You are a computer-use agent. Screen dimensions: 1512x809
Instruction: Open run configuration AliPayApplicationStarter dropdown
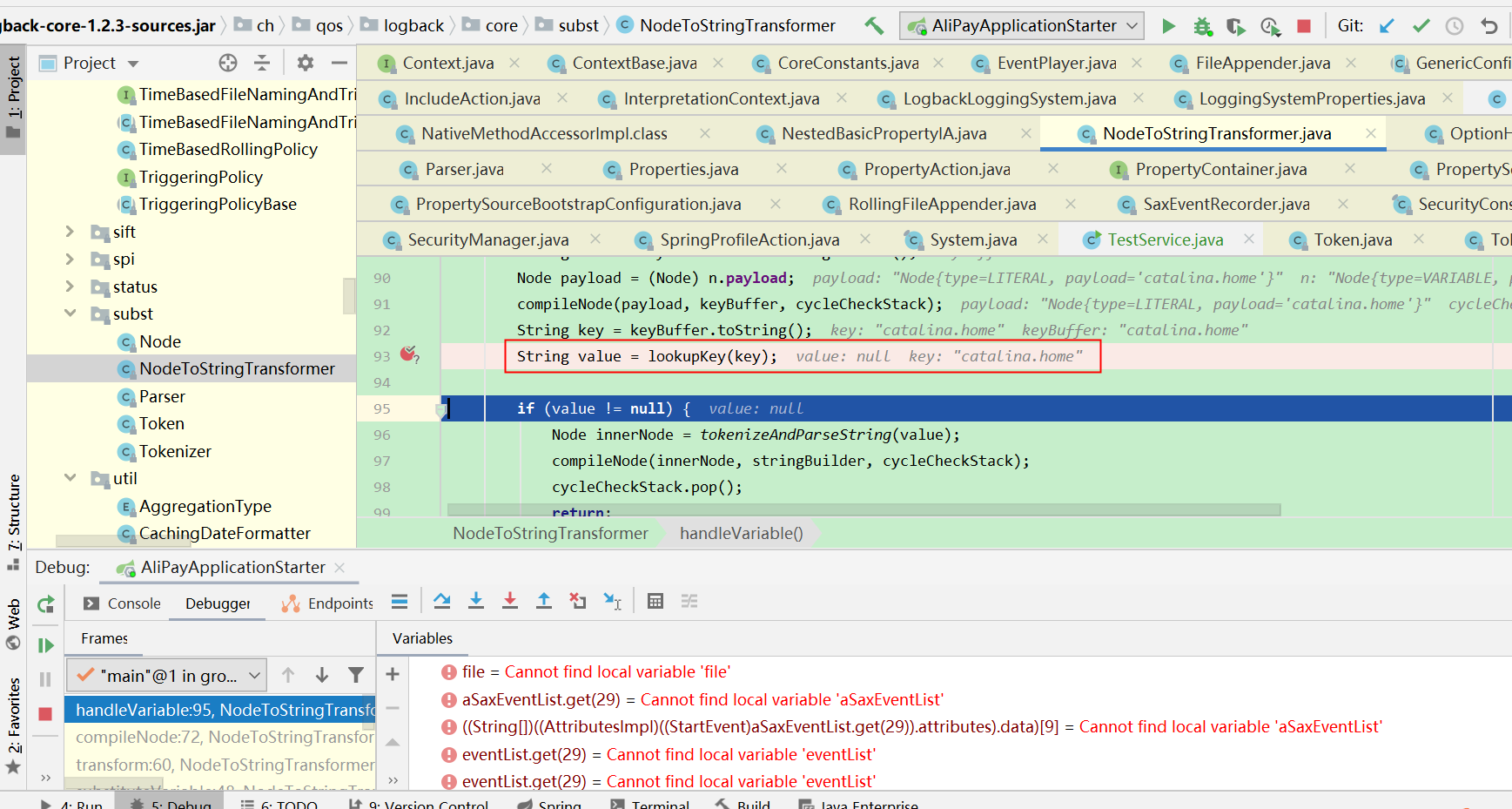(1023, 26)
